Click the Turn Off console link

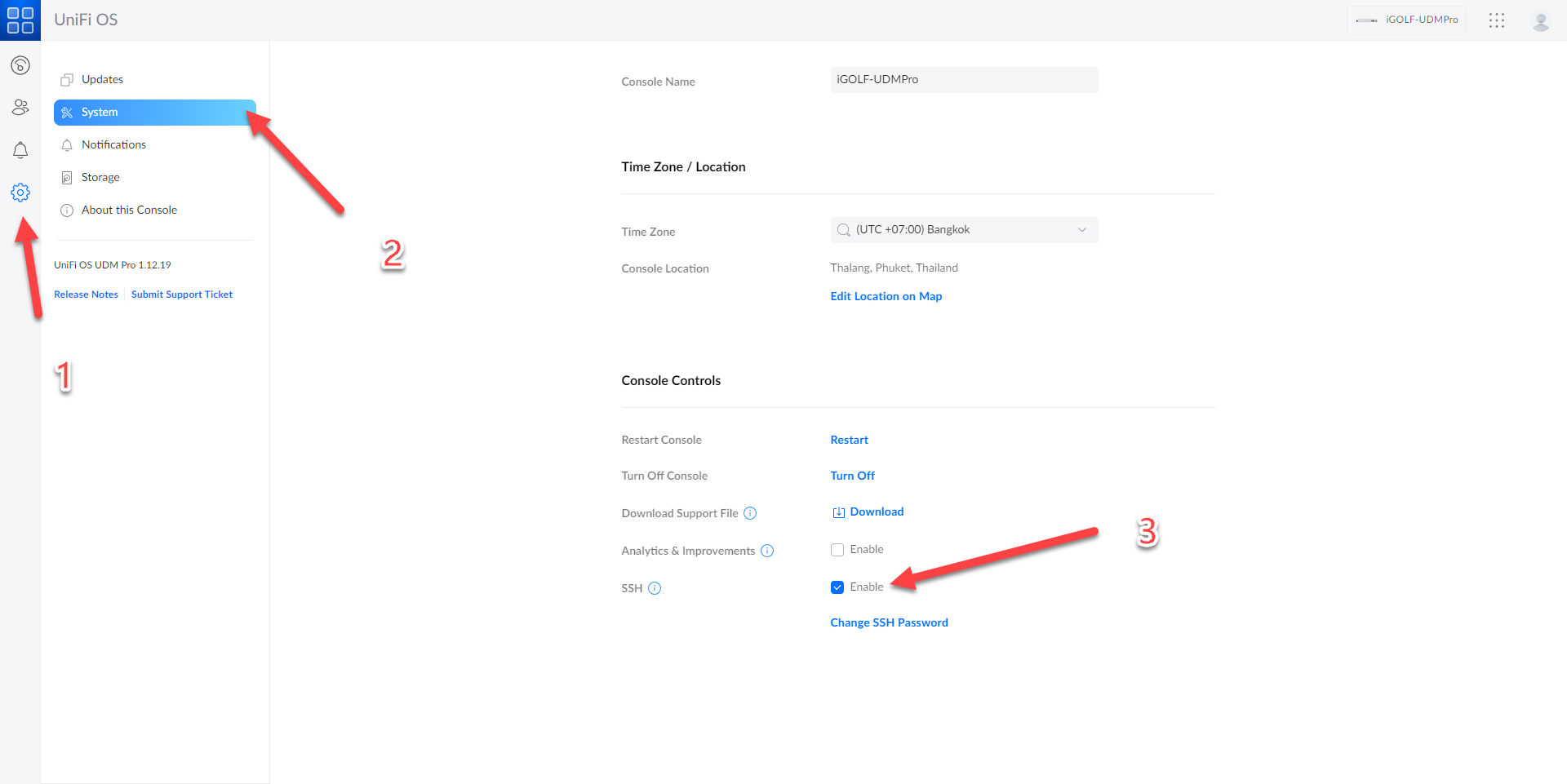pyautogui.click(x=853, y=476)
